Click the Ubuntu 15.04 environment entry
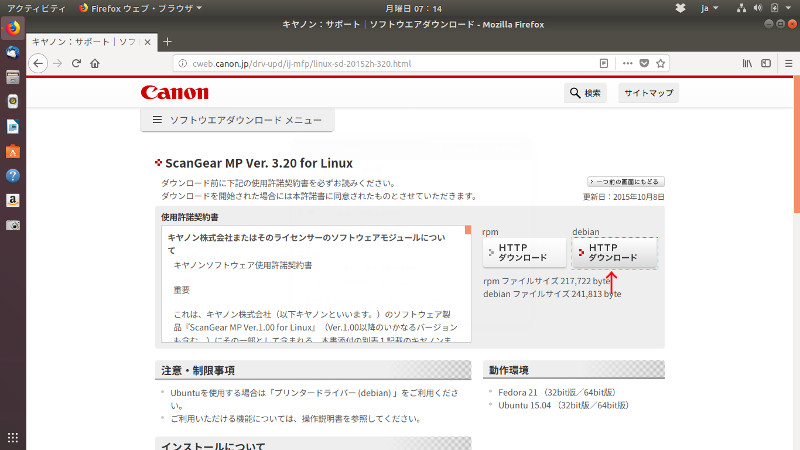 [564, 405]
